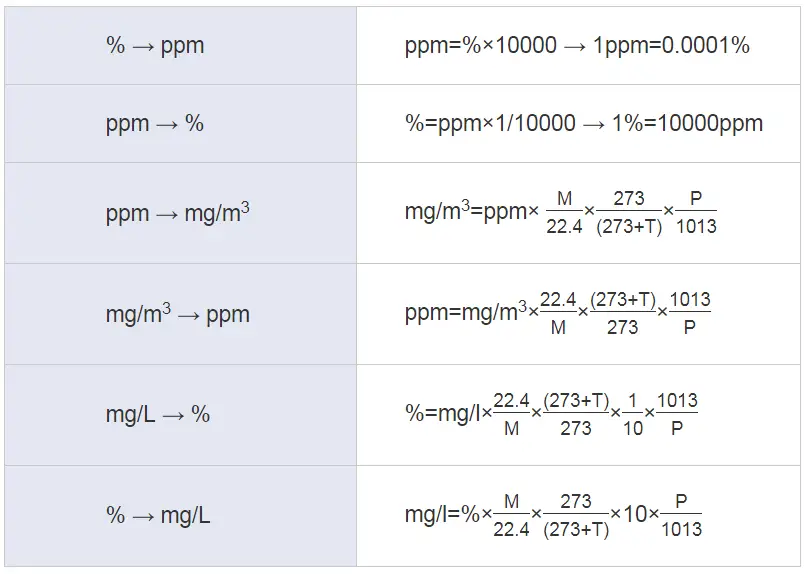This screenshot has height=574, width=810.
Task: Select the 'mg/m³ → ppm' label cell
Action: click(180, 314)
